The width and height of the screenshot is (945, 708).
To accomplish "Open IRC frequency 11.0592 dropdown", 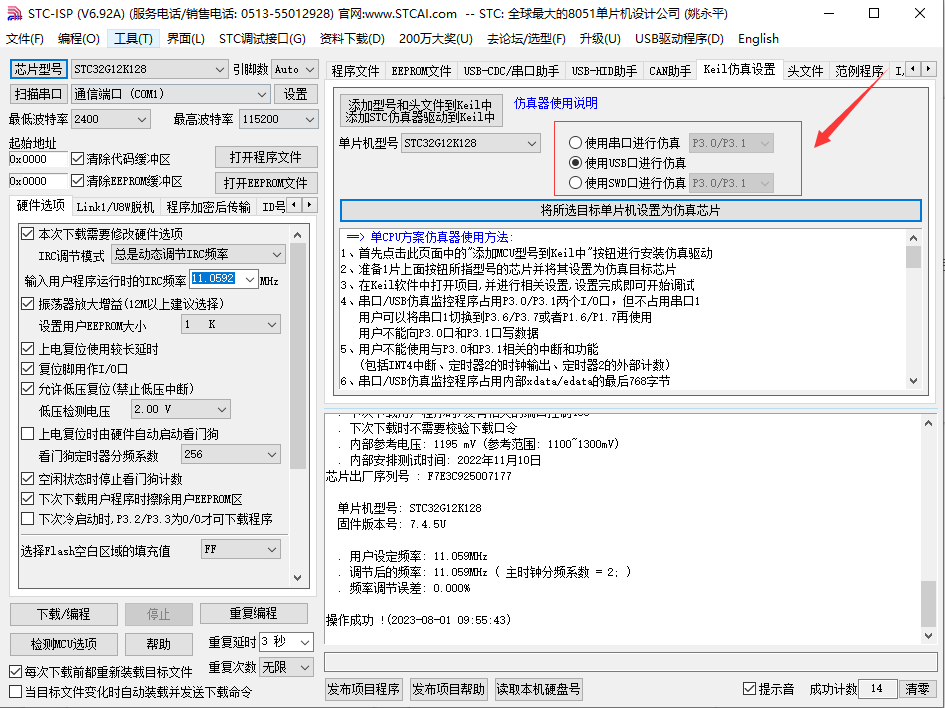I will 250,278.
